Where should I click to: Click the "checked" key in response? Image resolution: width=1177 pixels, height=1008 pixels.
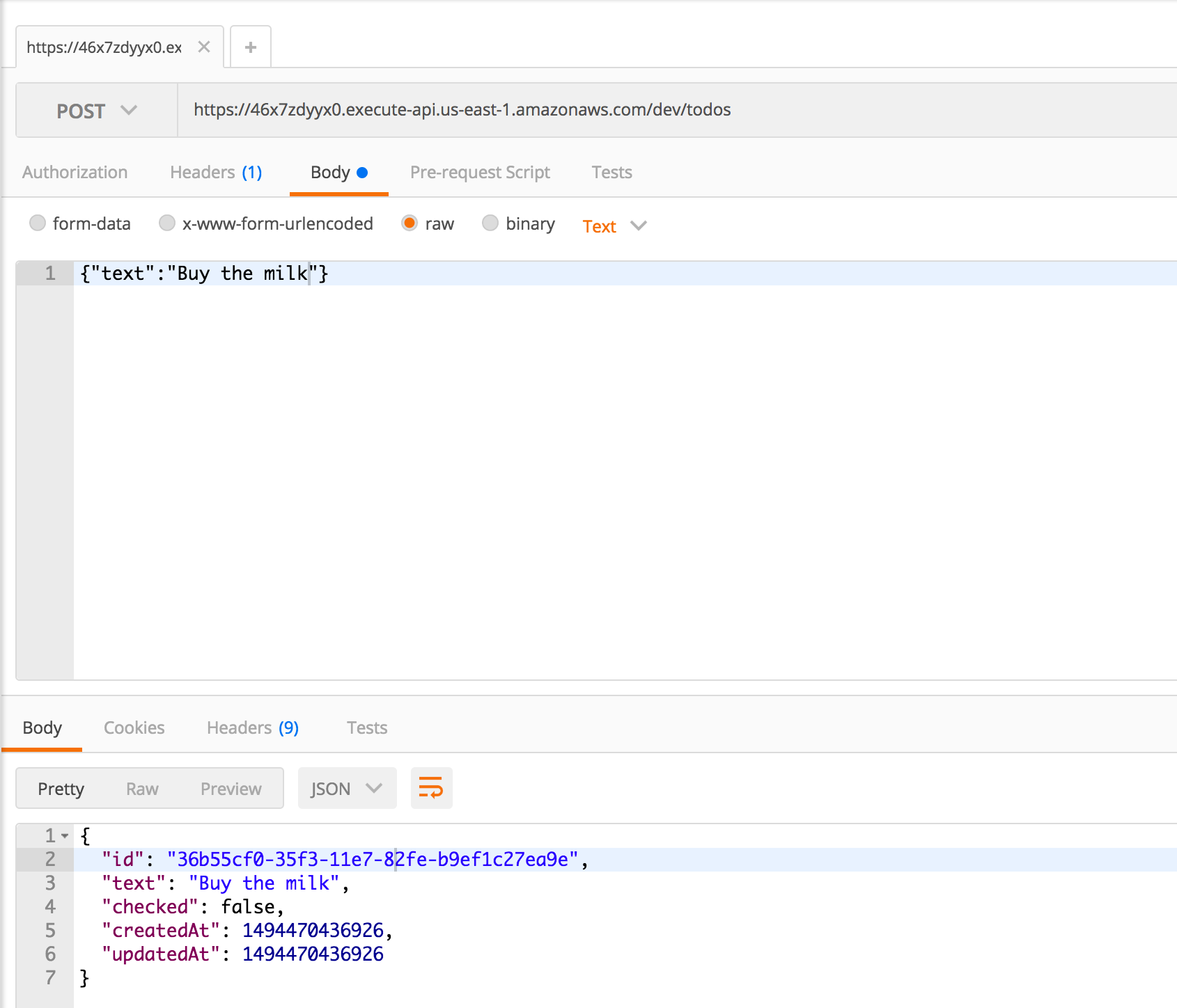point(150,906)
